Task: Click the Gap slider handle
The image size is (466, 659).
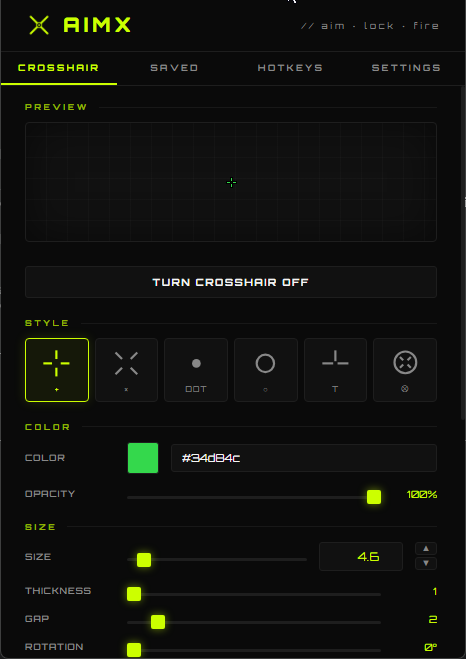Action: point(158,622)
